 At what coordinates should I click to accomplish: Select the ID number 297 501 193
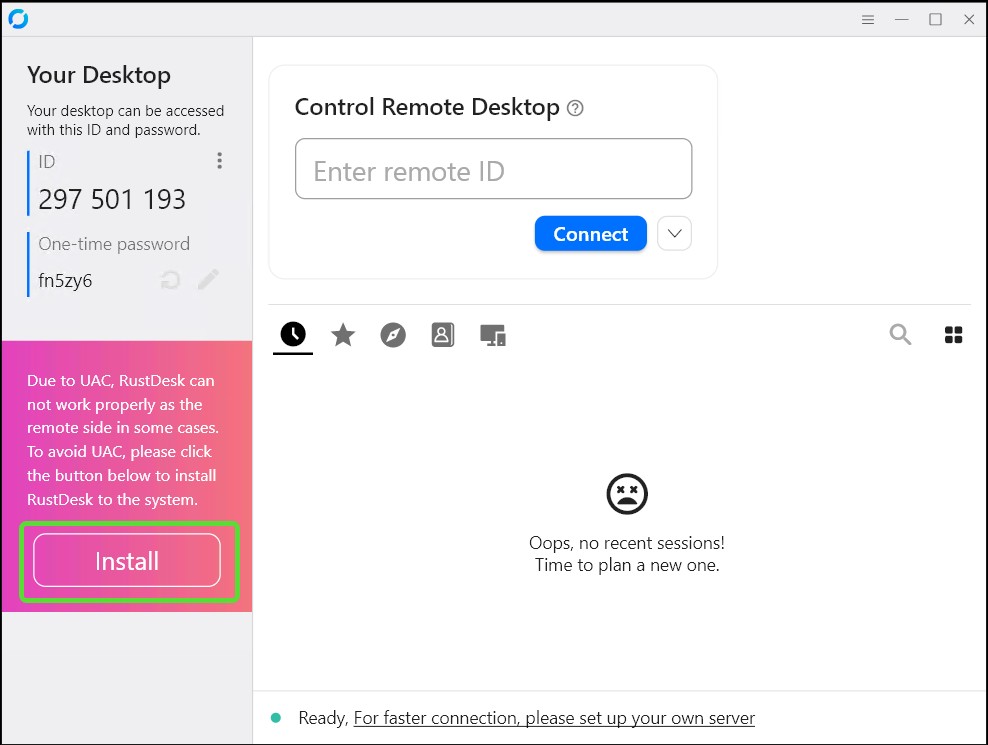(x=111, y=199)
